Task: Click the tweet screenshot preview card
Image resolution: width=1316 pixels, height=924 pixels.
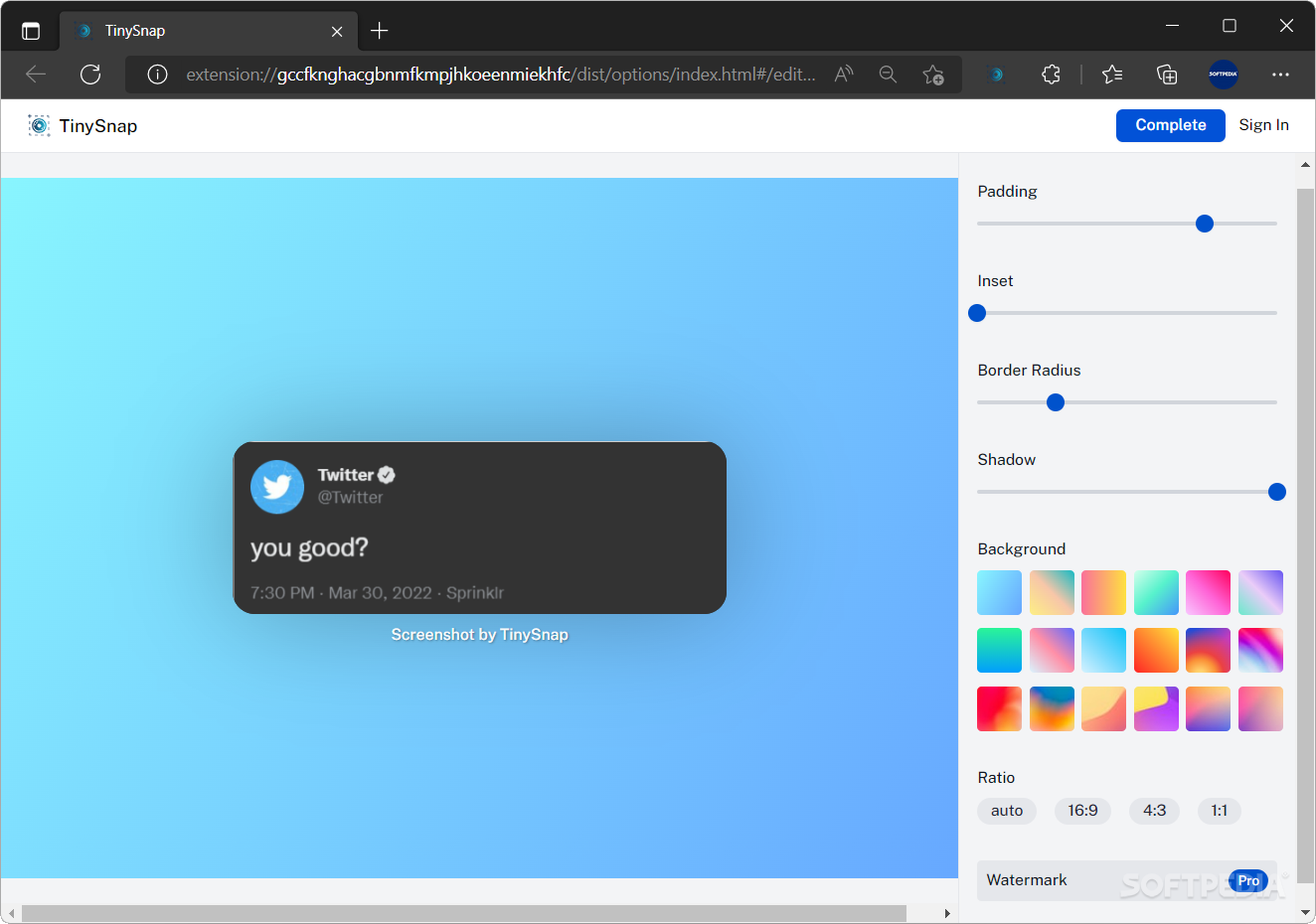Action: (480, 528)
